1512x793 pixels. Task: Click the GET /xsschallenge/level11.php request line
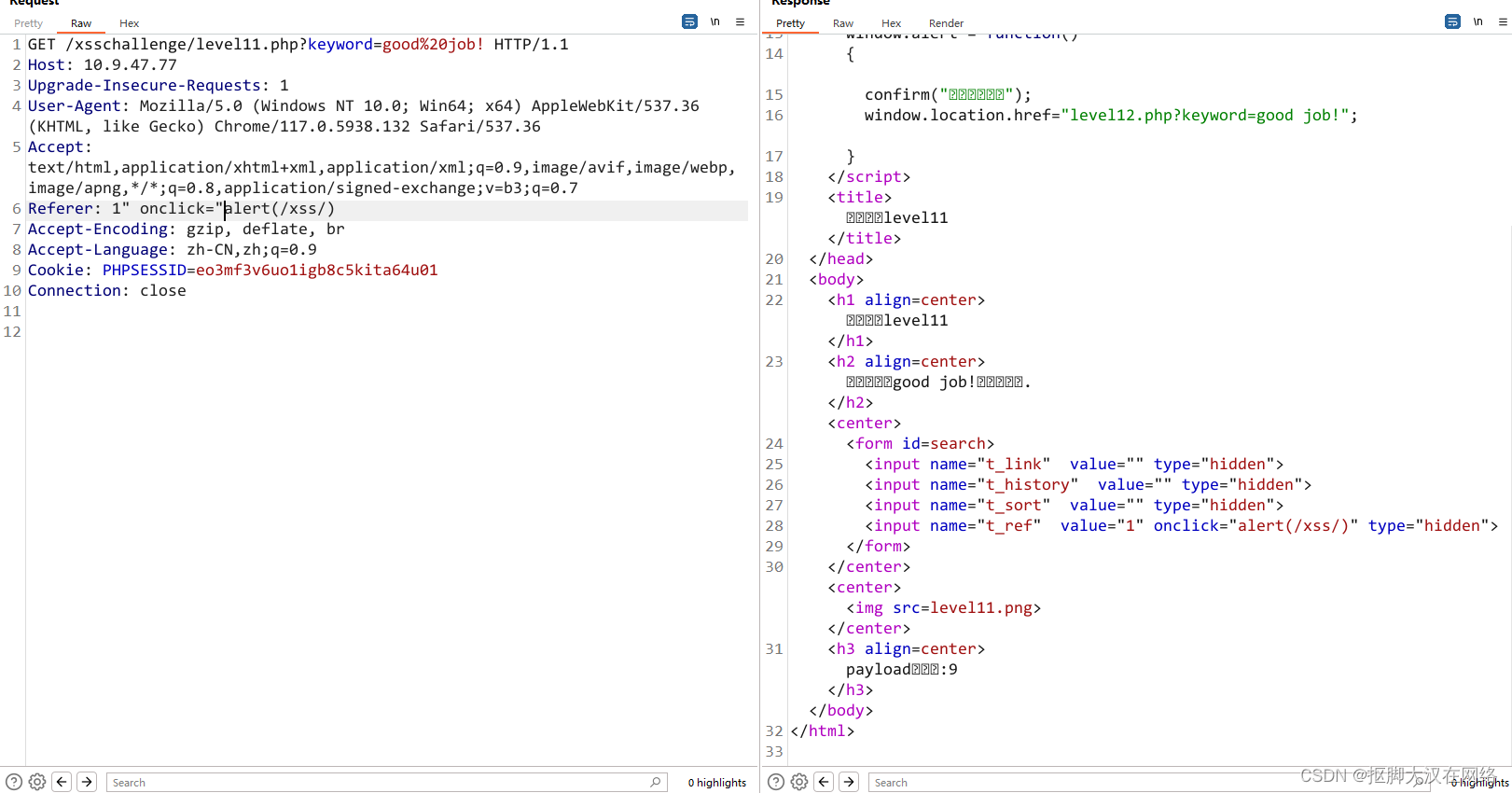[298, 45]
